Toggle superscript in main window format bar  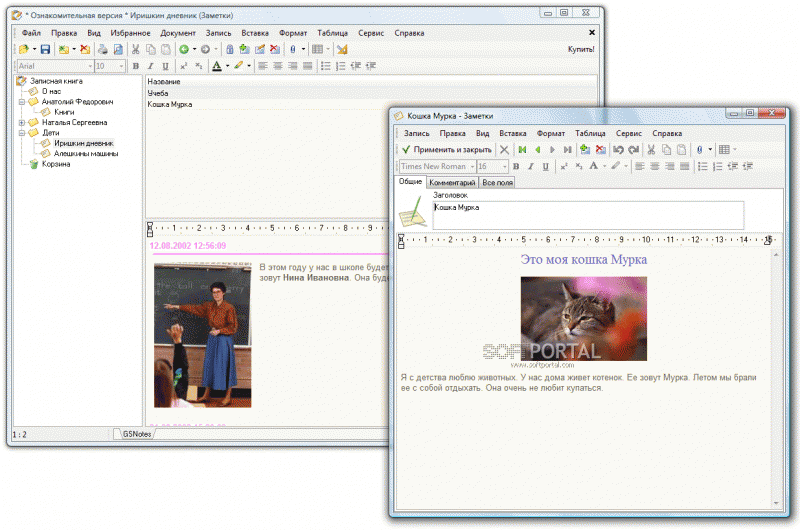coord(184,66)
